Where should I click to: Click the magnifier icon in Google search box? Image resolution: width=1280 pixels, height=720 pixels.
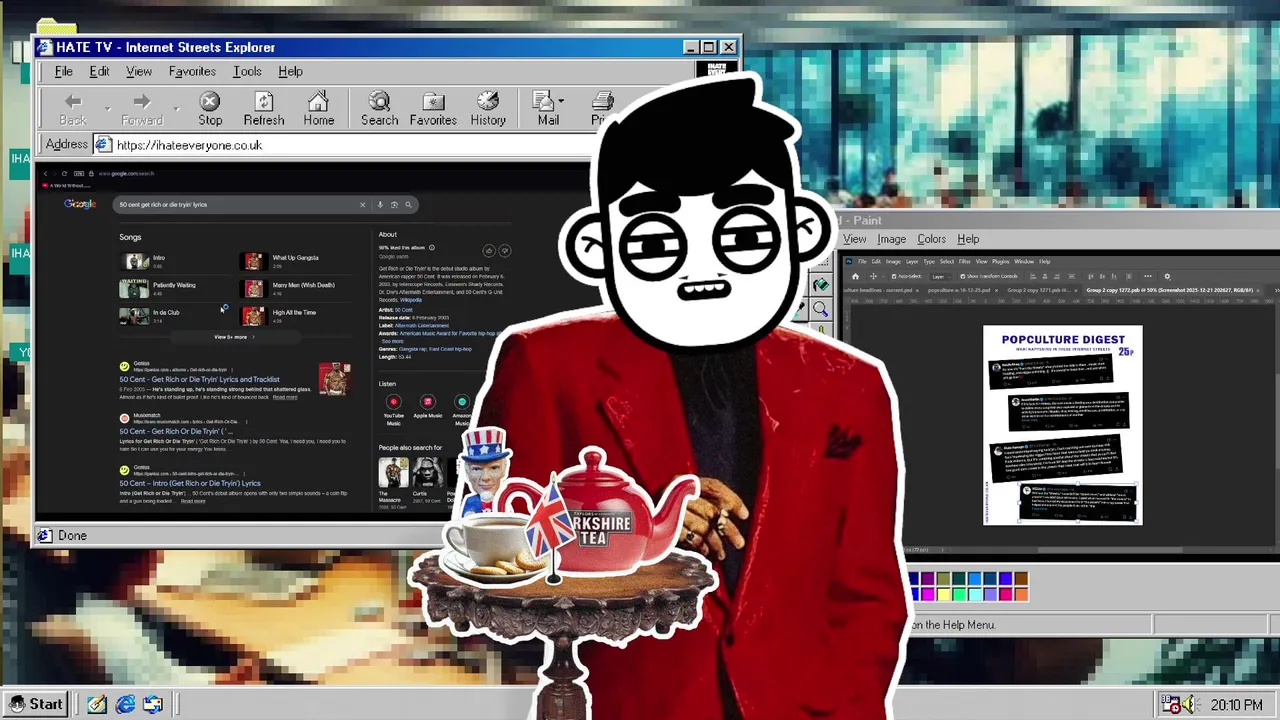[x=408, y=204]
